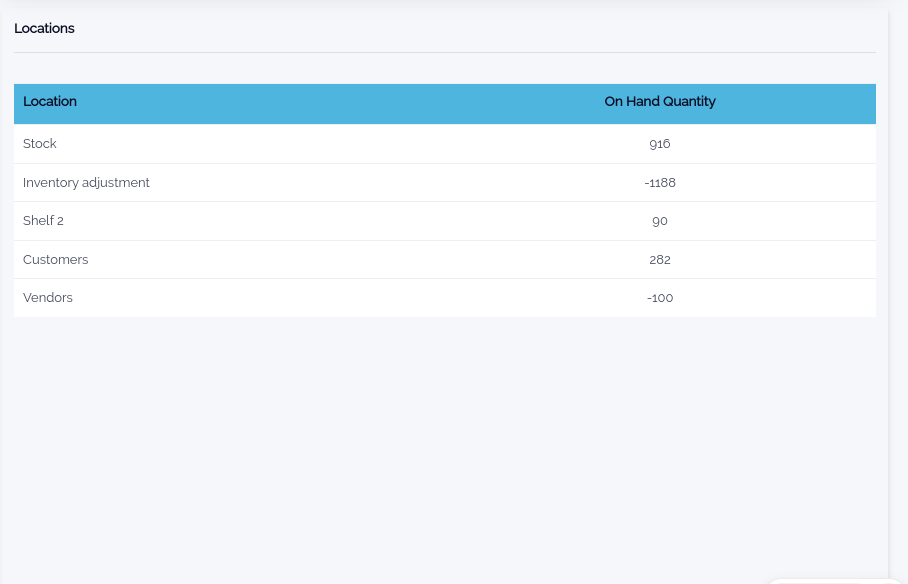Select the Inventory adjustment location cell

pyautogui.click(x=86, y=182)
